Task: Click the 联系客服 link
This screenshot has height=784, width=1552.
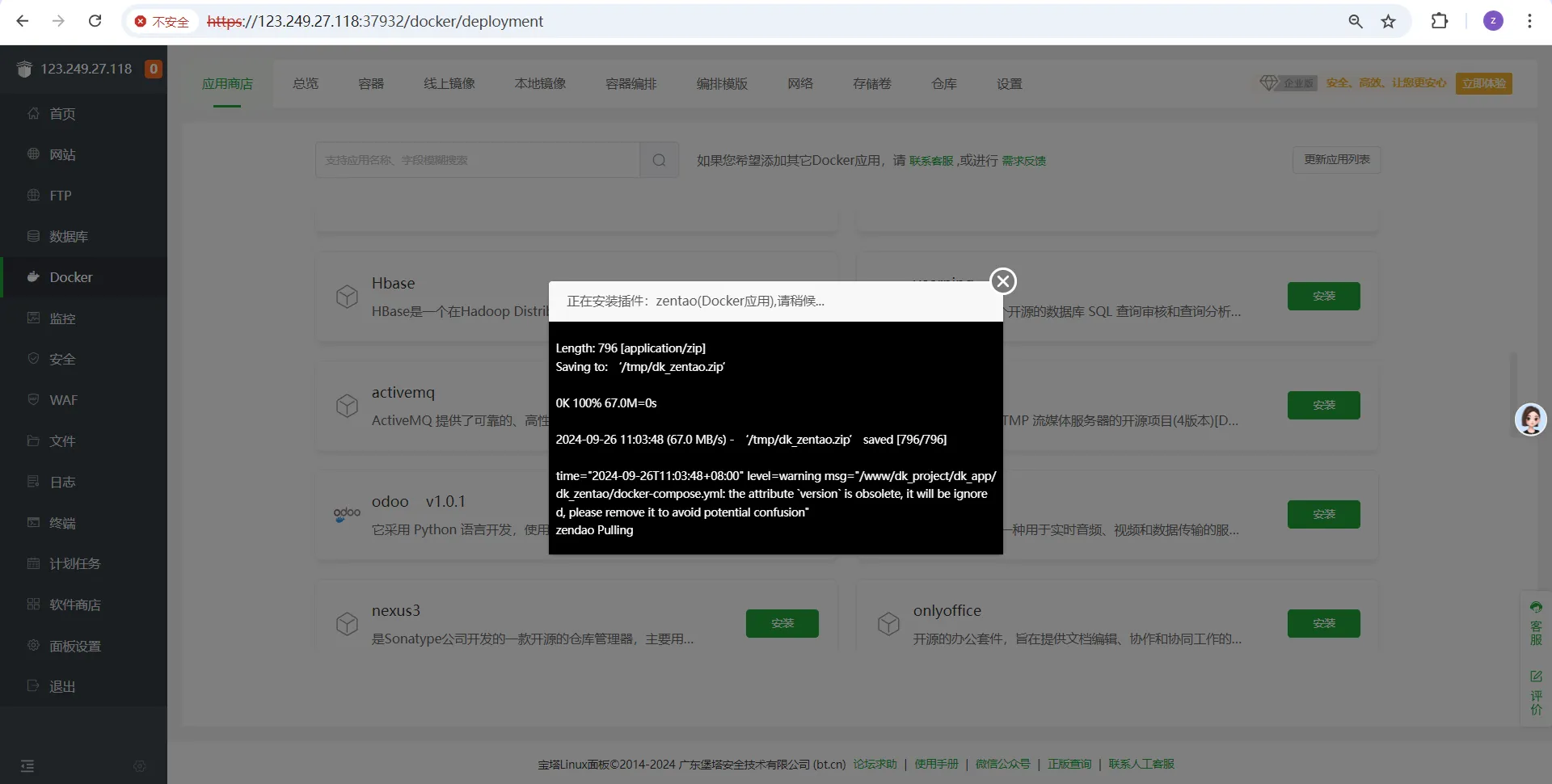Action: point(931,161)
